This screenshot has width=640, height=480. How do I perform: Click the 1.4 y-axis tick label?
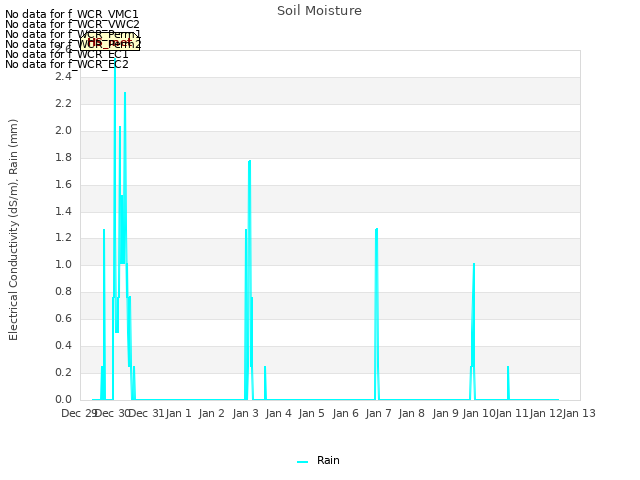click(63, 211)
